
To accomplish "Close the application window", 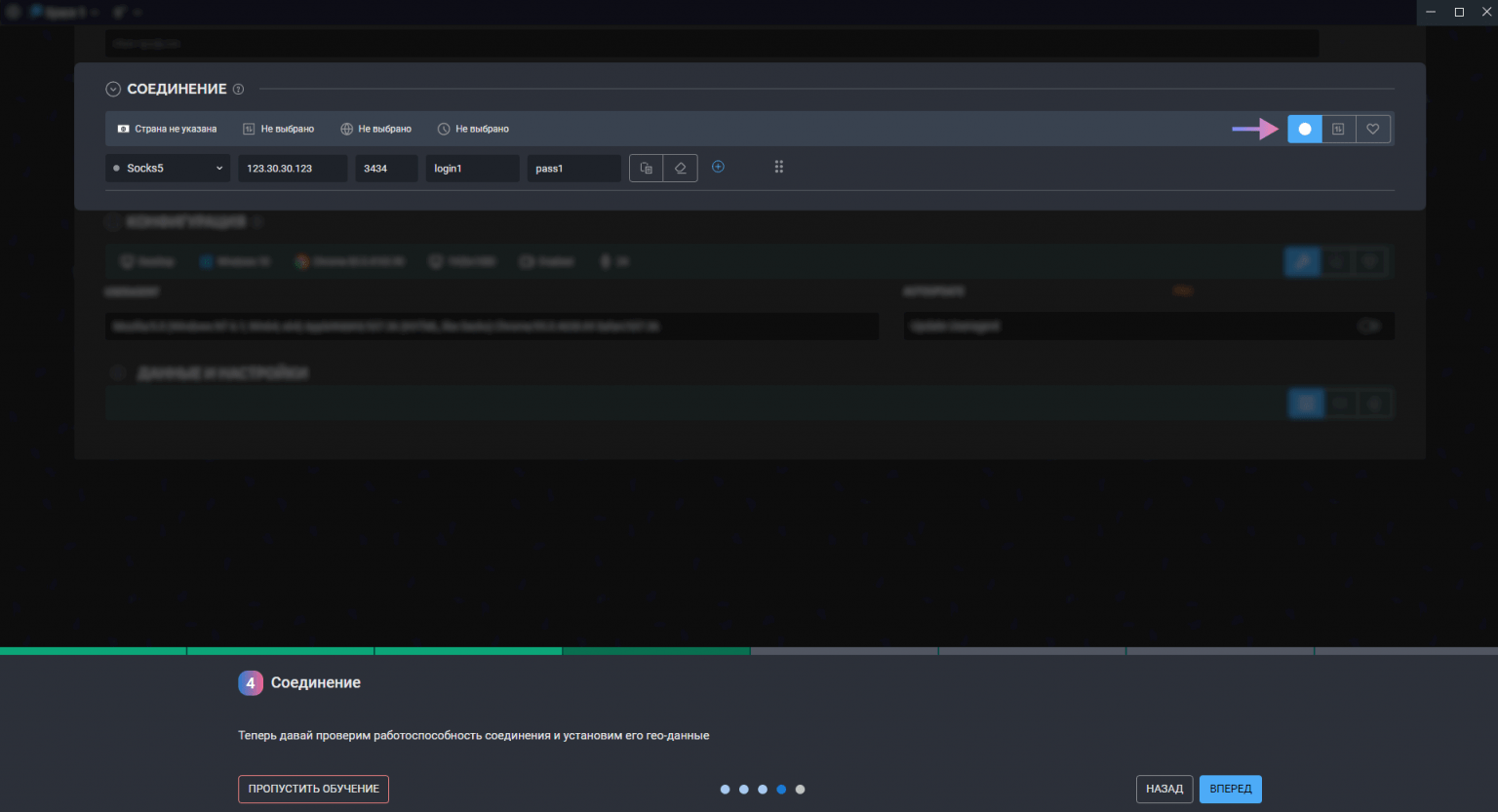I will click(x=1485, y=12).
